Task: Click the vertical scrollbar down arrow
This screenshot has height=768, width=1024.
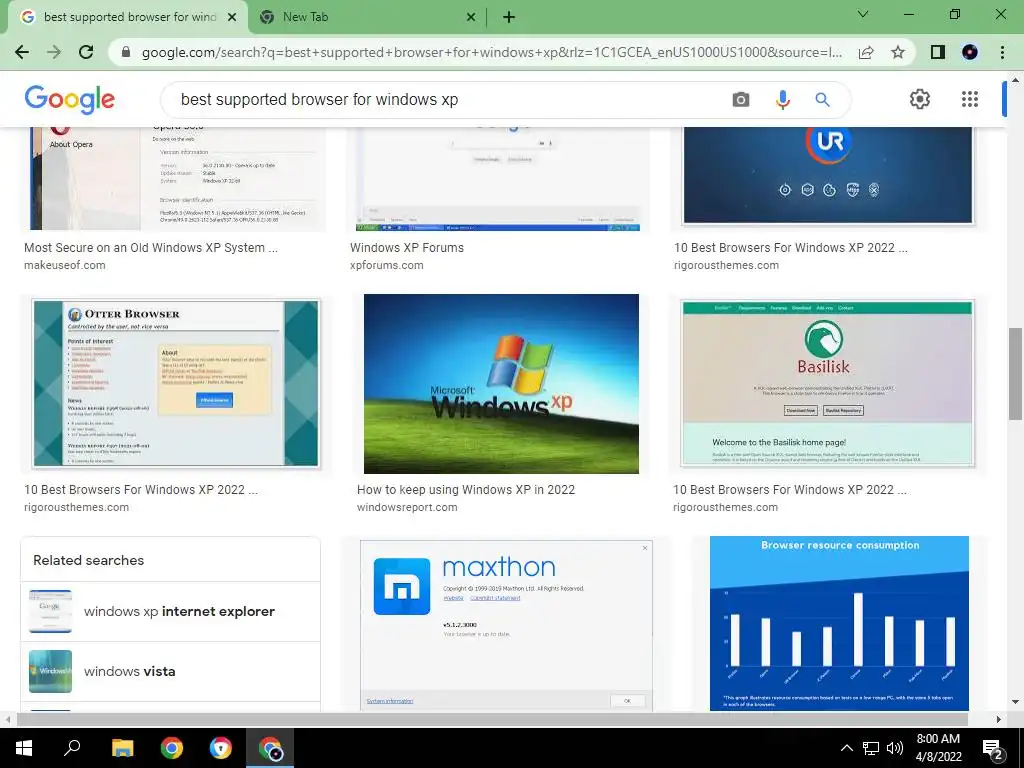Action: pyautogui.click(x=1015, y=703)
